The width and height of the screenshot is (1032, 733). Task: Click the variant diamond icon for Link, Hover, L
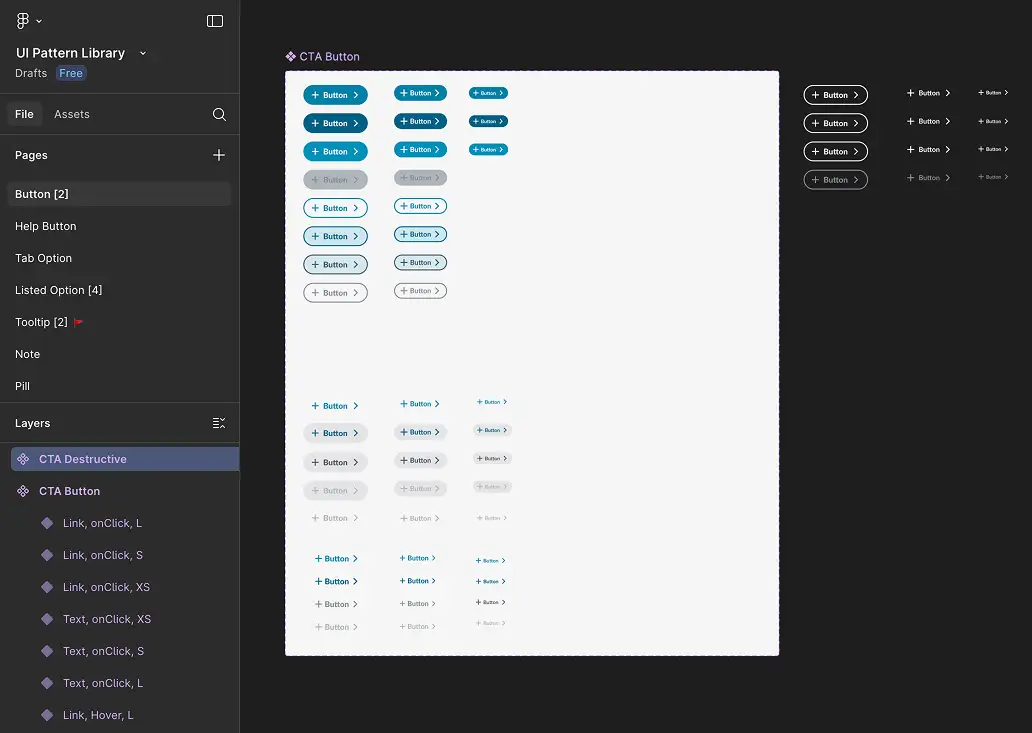(x=47, y=715)
